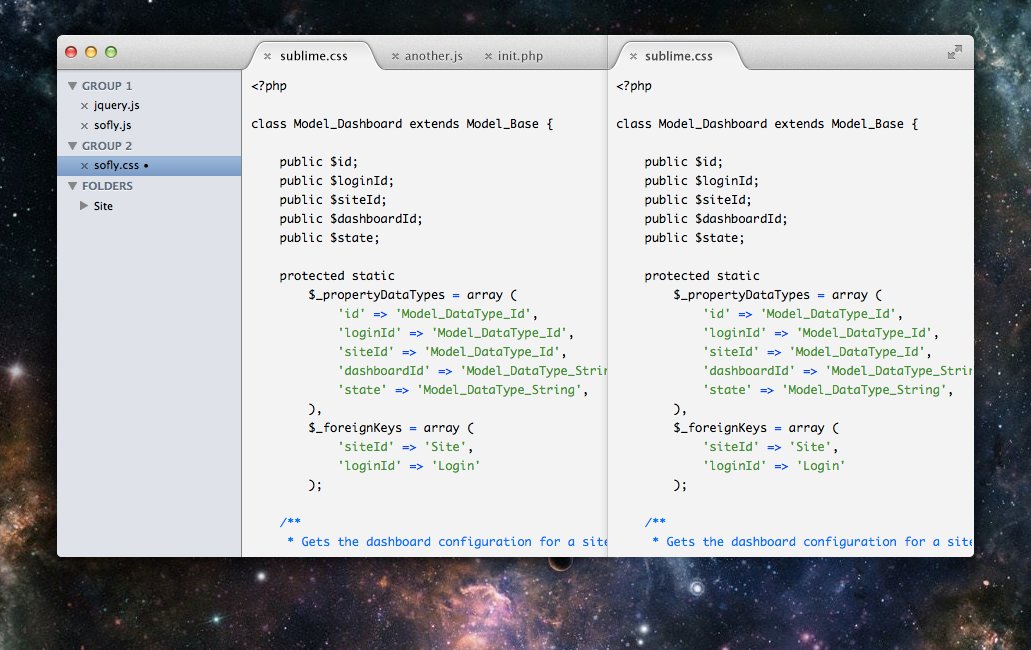Collapse the GROUP 1 section

(x=72, y=86)
